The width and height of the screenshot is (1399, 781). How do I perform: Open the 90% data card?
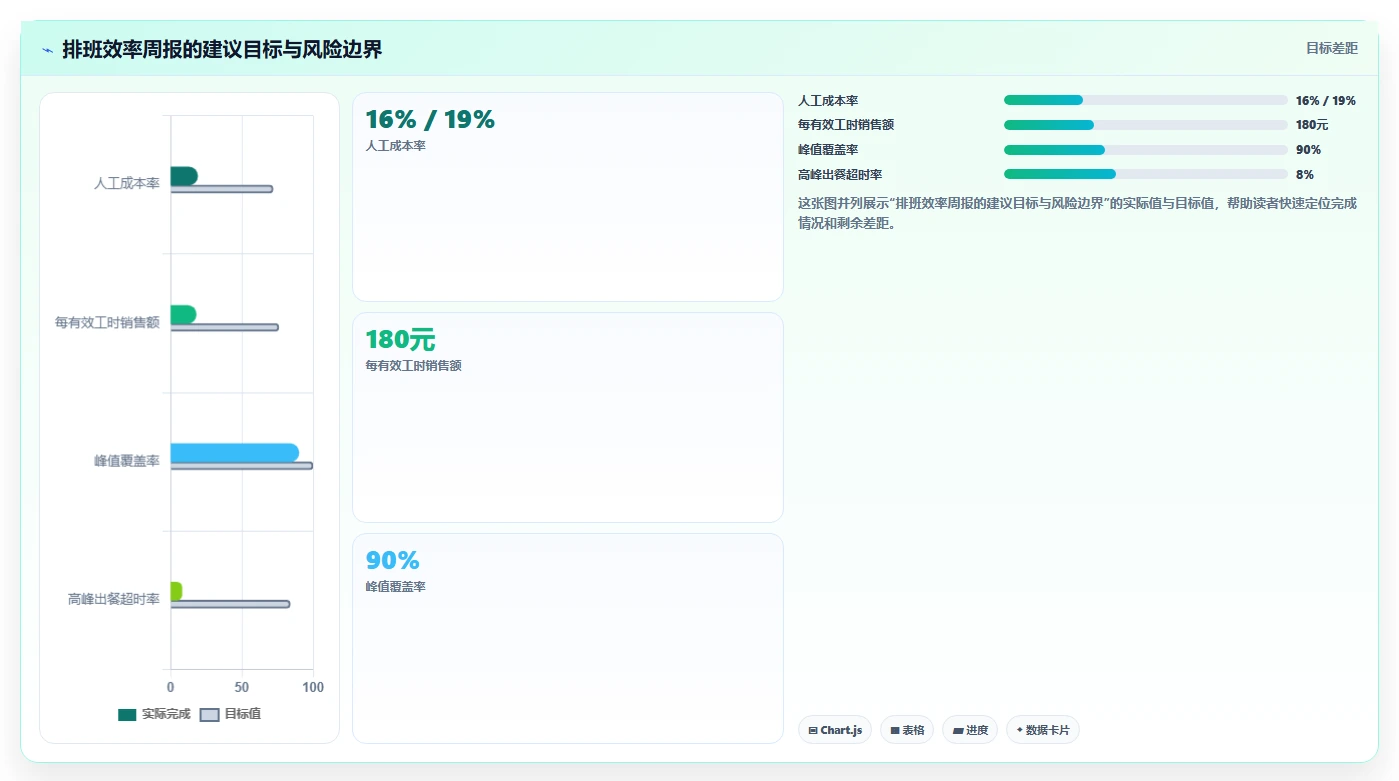click(568, 638)
